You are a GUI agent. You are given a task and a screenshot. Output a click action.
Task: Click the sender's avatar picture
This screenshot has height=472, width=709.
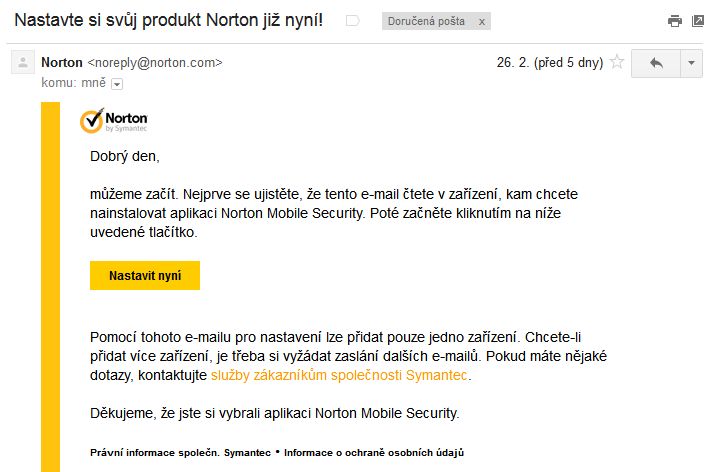coord(23,62)
